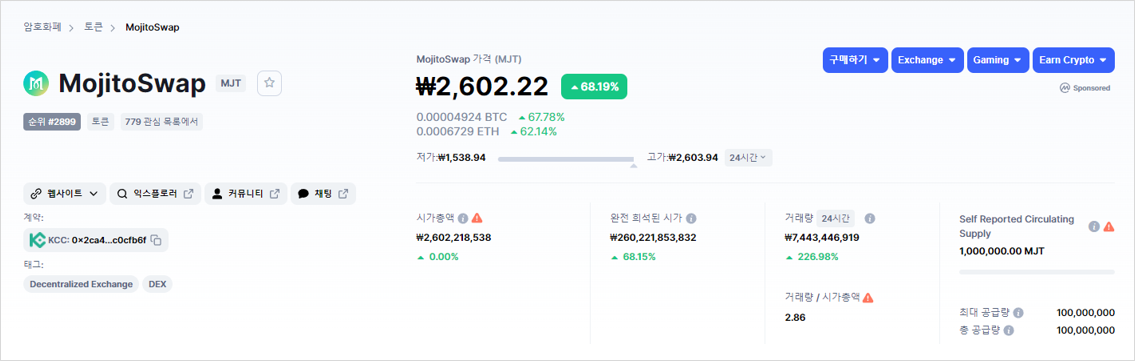Click external link icon on 채팅
This screenshot has height=361, width=1135.
coord(343,194)
